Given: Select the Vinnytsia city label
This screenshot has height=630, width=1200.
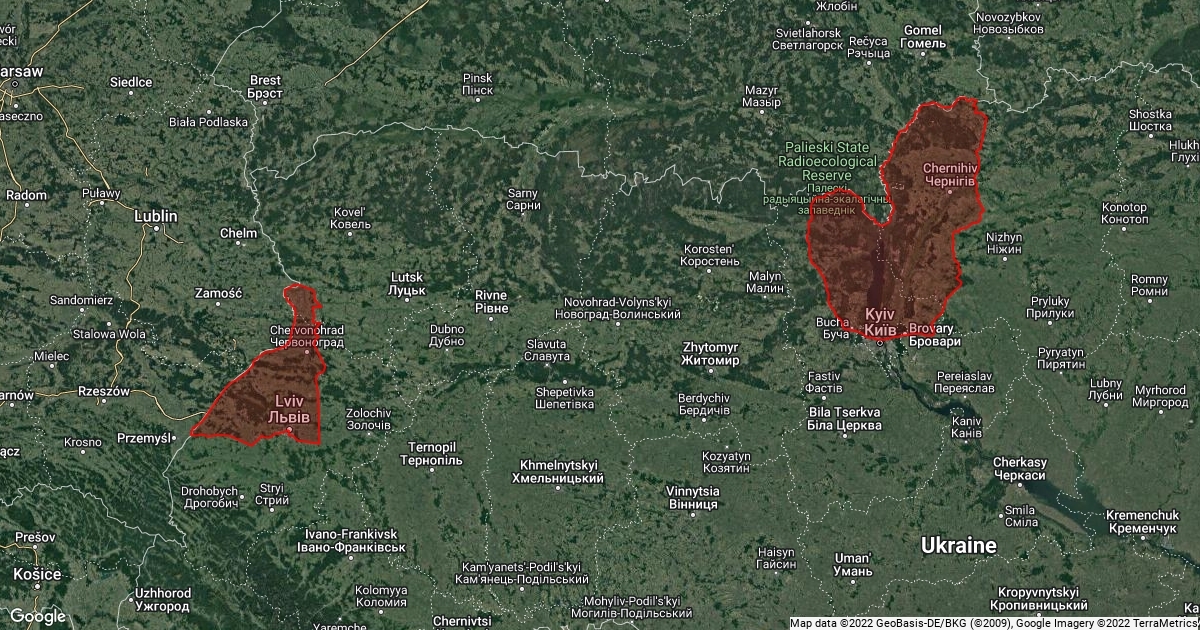Looking at the screenshot, I should pyautogui.click(x=693, y=498).
